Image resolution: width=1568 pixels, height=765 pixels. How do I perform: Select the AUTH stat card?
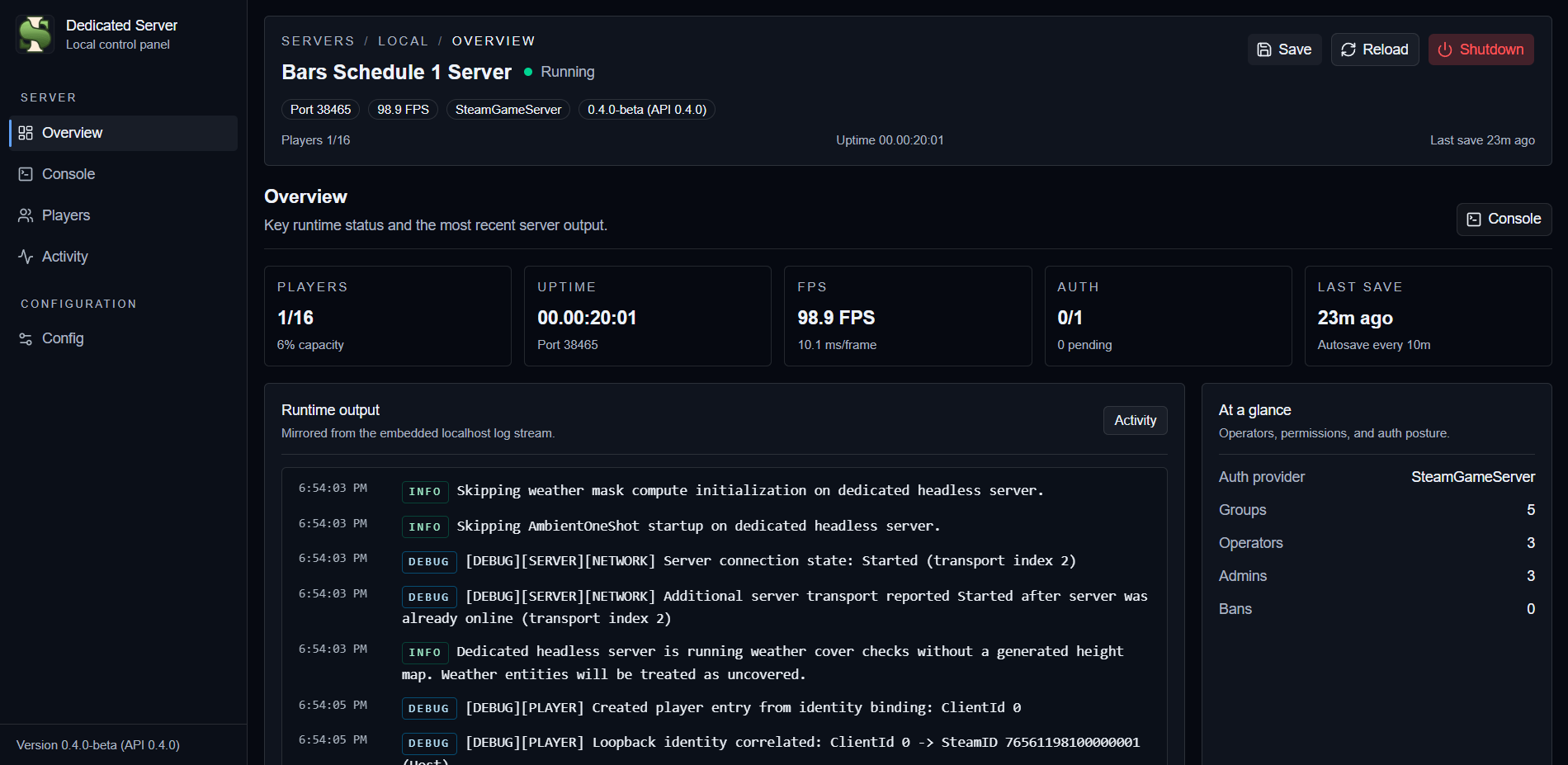pos(1168,316)
